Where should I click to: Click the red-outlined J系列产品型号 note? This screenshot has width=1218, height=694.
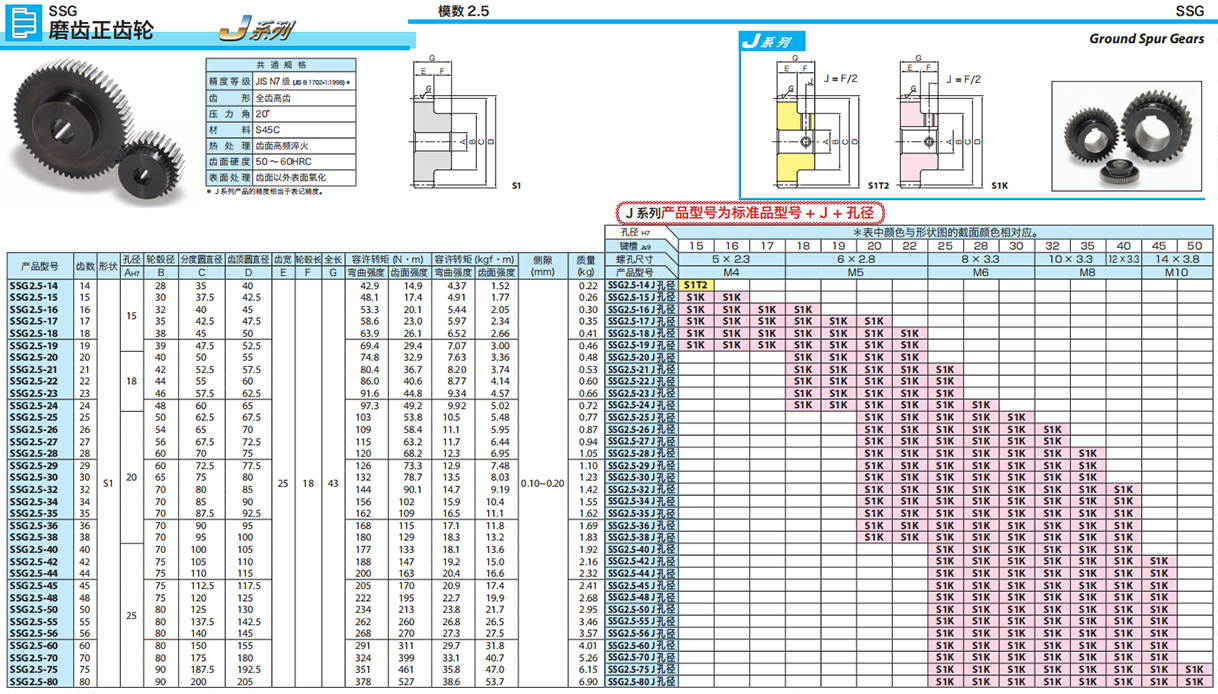click(748, 212)
